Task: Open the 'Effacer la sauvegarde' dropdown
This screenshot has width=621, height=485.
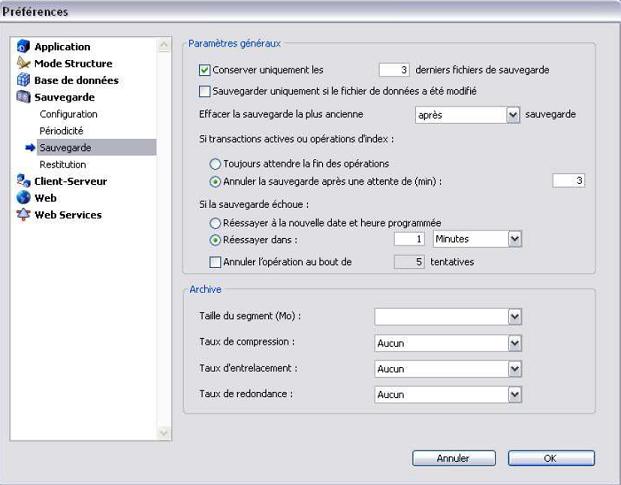Action: [x=513, y=115]
